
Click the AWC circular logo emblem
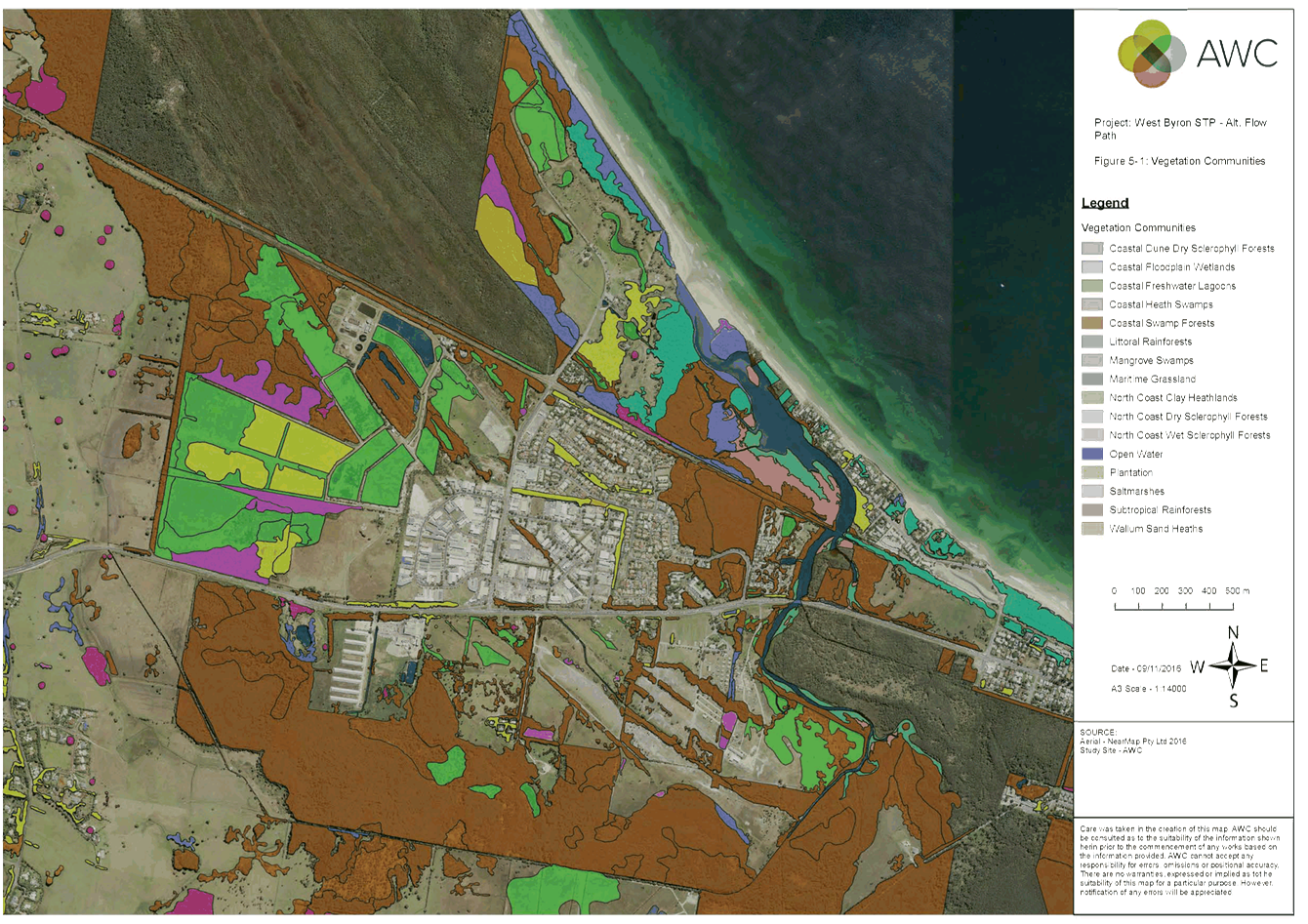point(1152,54)
